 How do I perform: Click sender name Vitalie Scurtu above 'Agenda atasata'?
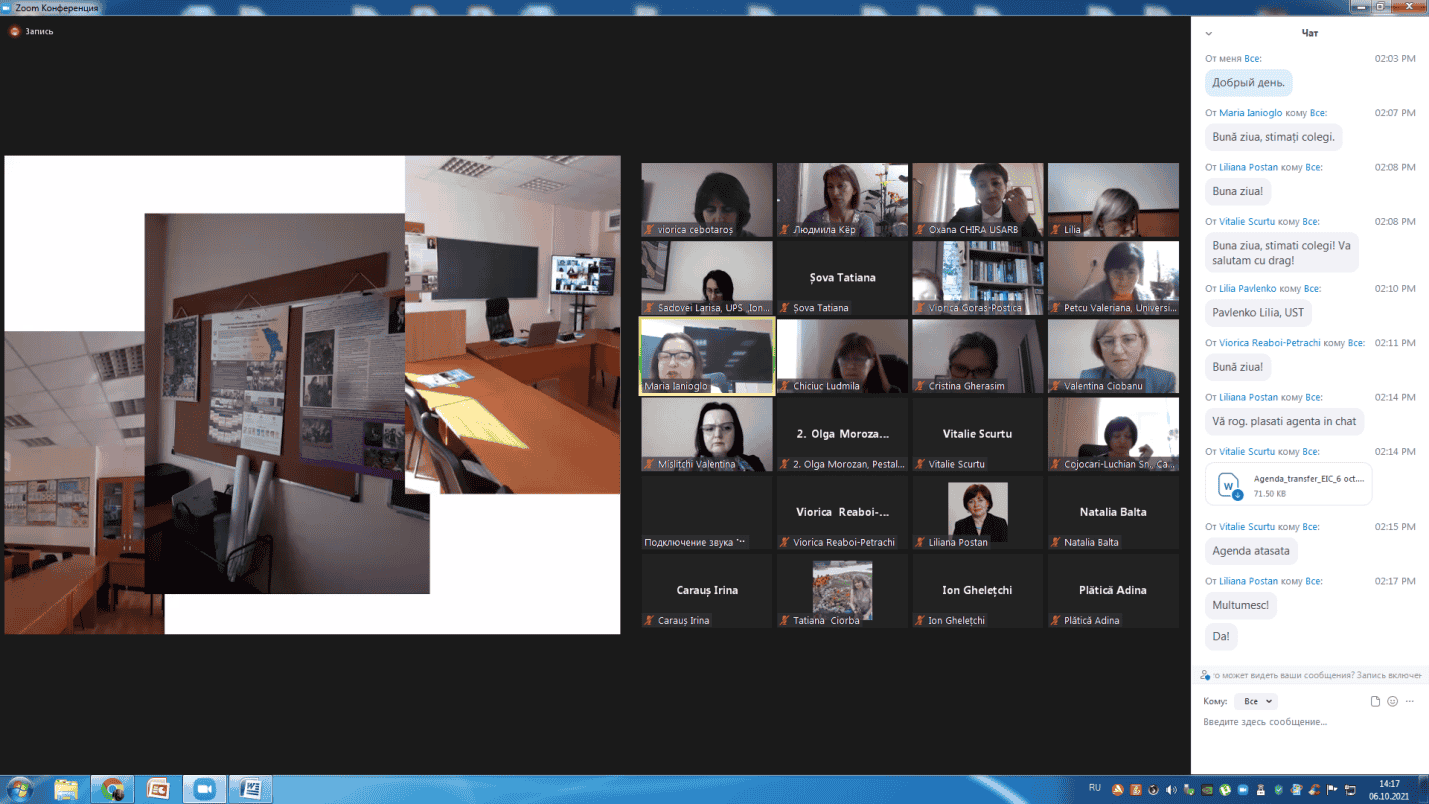1247,527
